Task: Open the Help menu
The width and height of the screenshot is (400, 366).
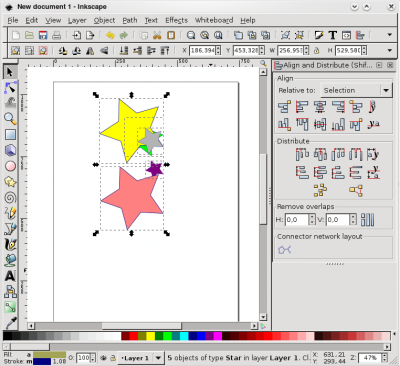Action: pos(248,20)
